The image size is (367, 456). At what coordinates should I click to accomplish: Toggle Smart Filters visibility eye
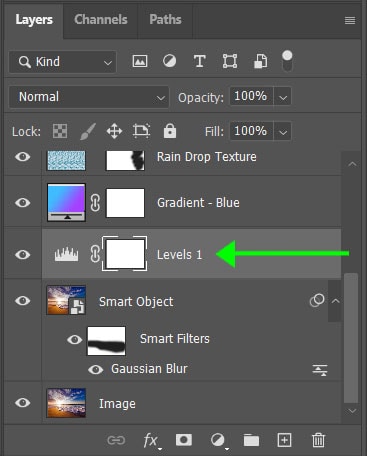pos(74,340)
